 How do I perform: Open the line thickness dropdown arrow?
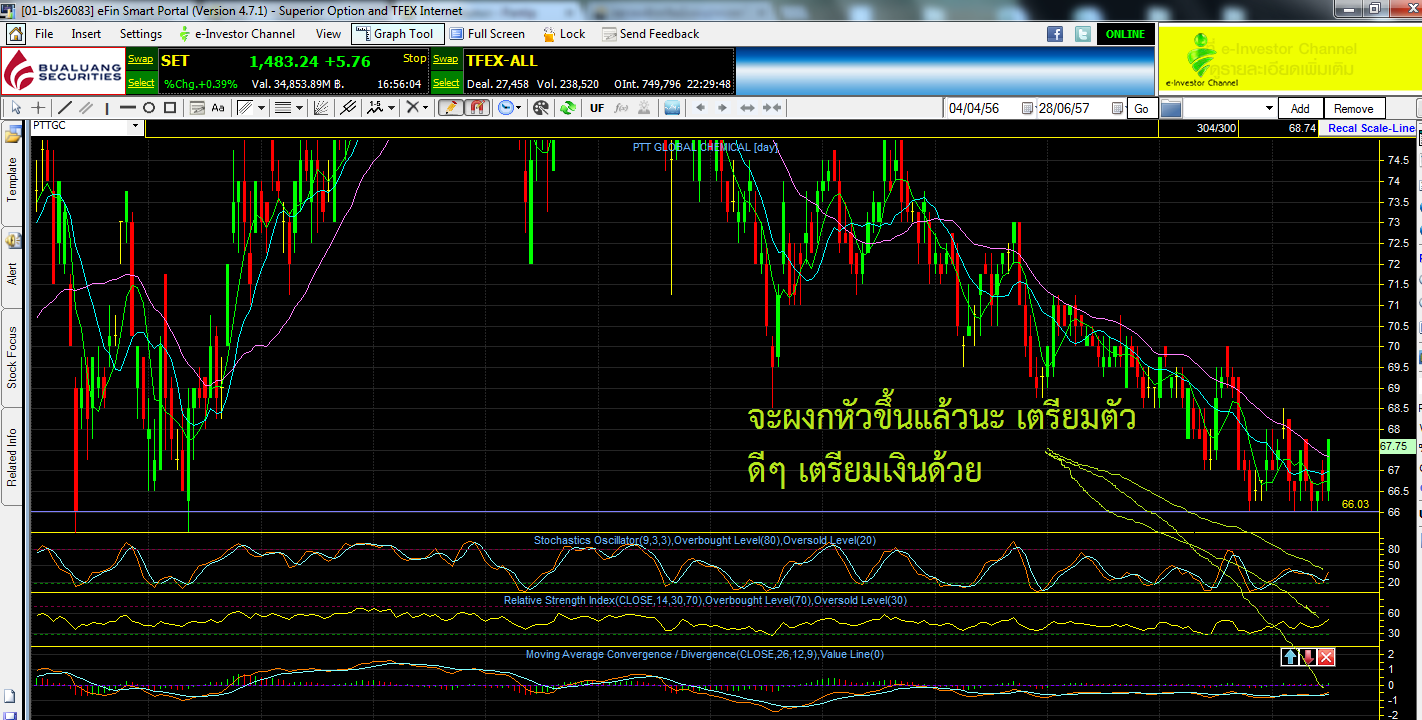(299, 108)
